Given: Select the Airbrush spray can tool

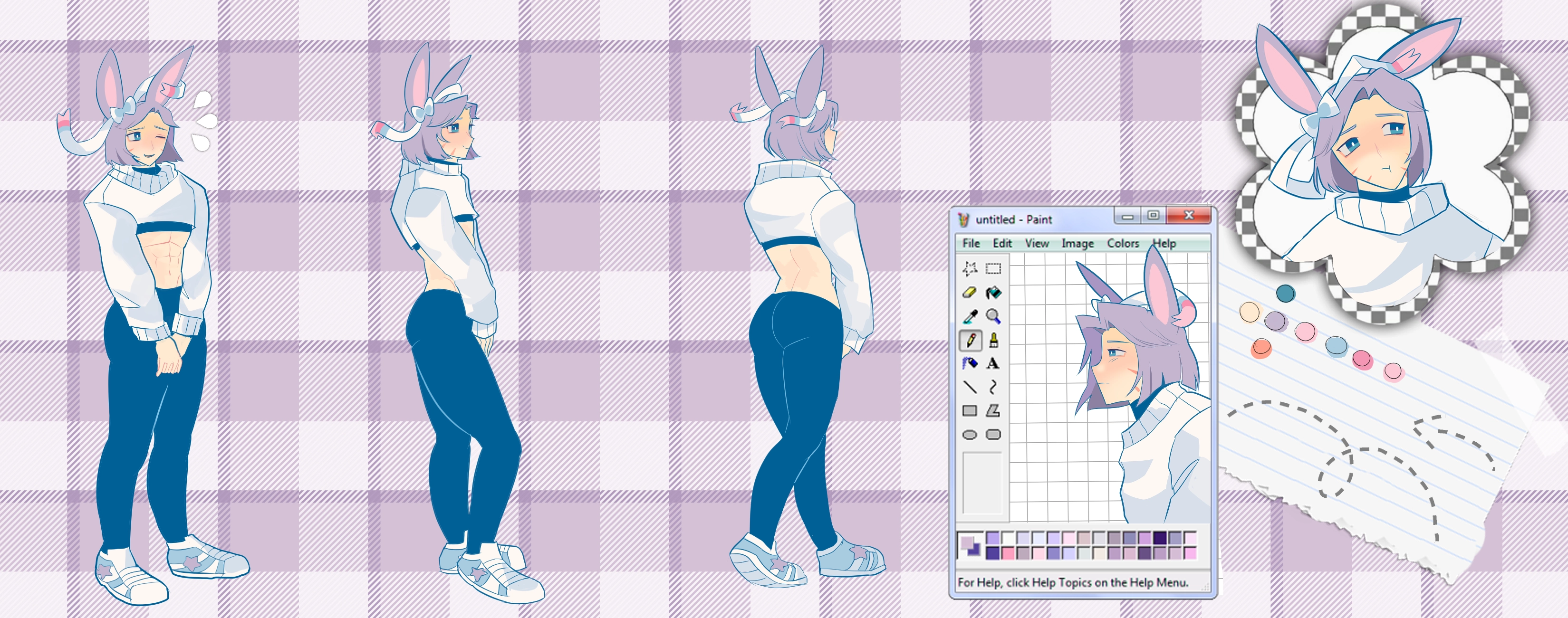Looking at the screenshot, I should click(970, 364).
